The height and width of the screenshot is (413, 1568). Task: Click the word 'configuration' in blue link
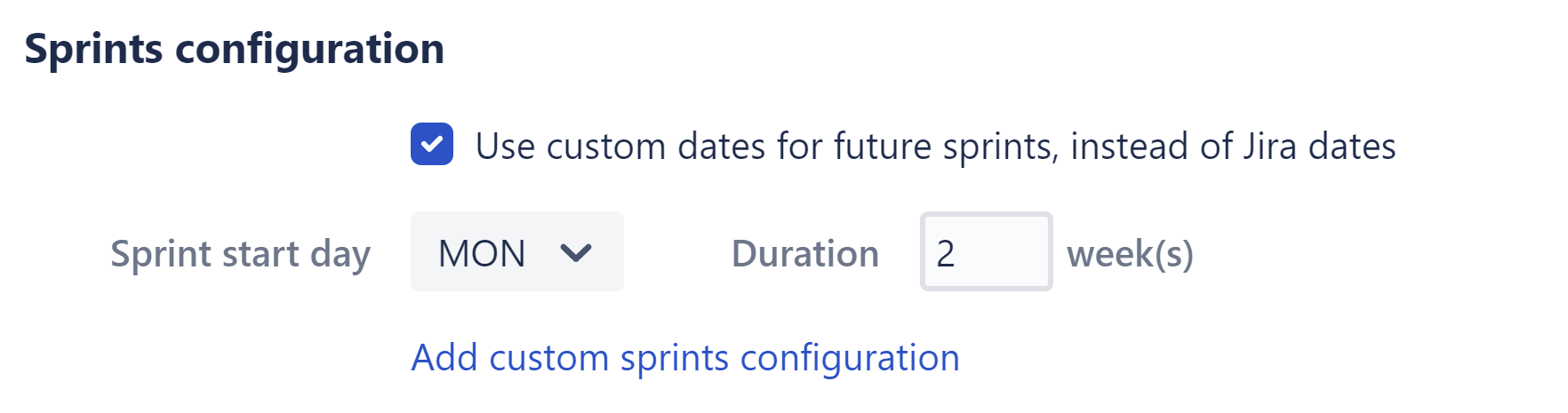[x=849, y=358]
